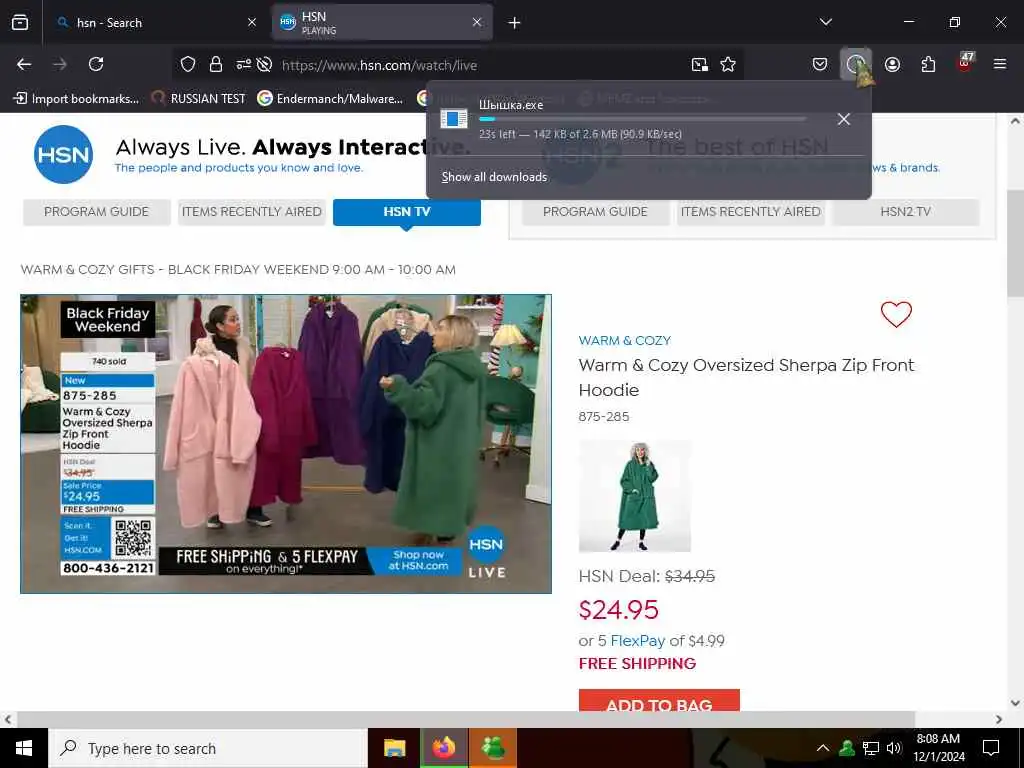Open the Firefox hamburger menu
The image size is (1024, 768).
1000,64
